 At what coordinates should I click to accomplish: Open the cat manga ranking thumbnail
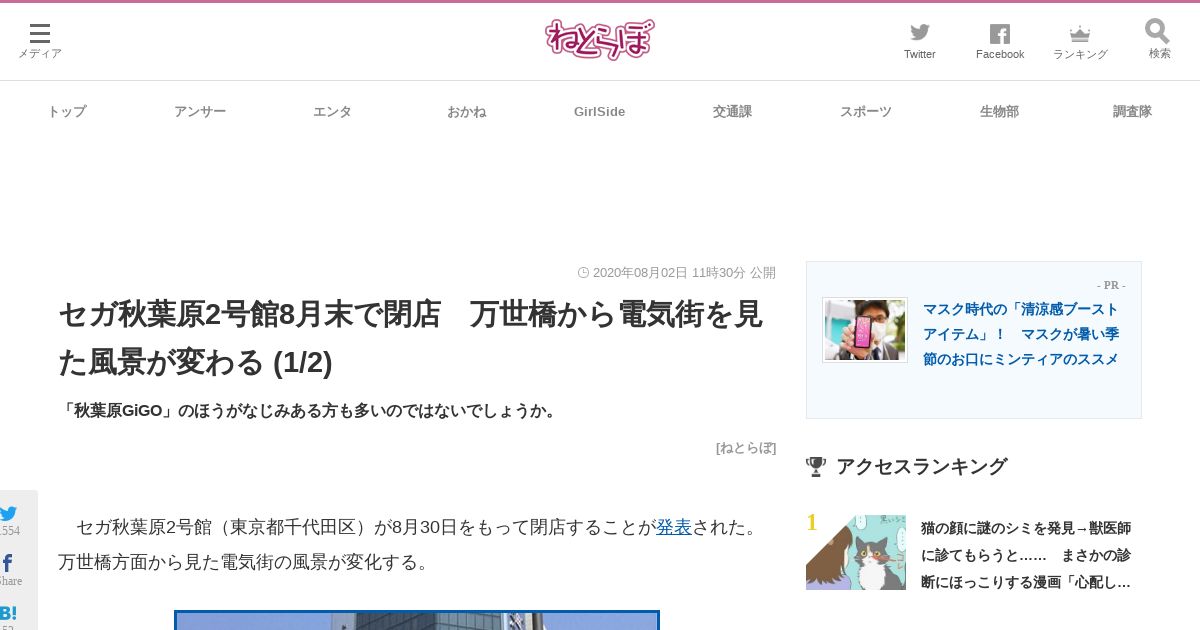856,552
